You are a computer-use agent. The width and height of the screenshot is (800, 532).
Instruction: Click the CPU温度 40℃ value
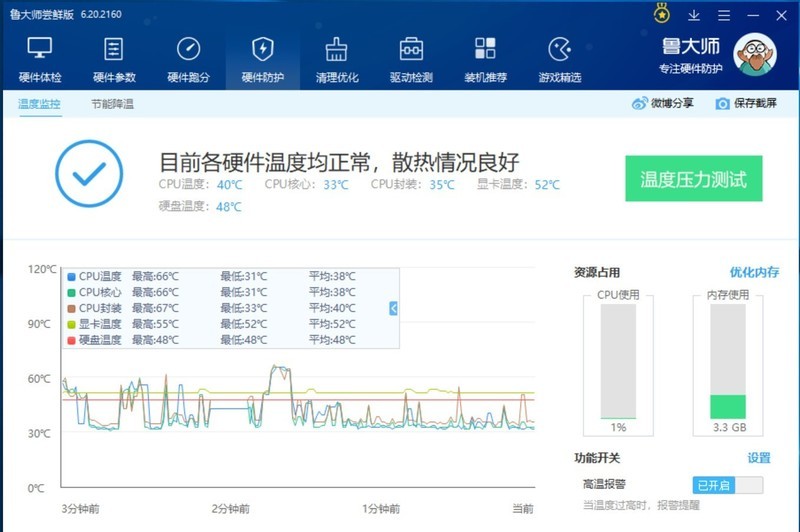(230, 185)
